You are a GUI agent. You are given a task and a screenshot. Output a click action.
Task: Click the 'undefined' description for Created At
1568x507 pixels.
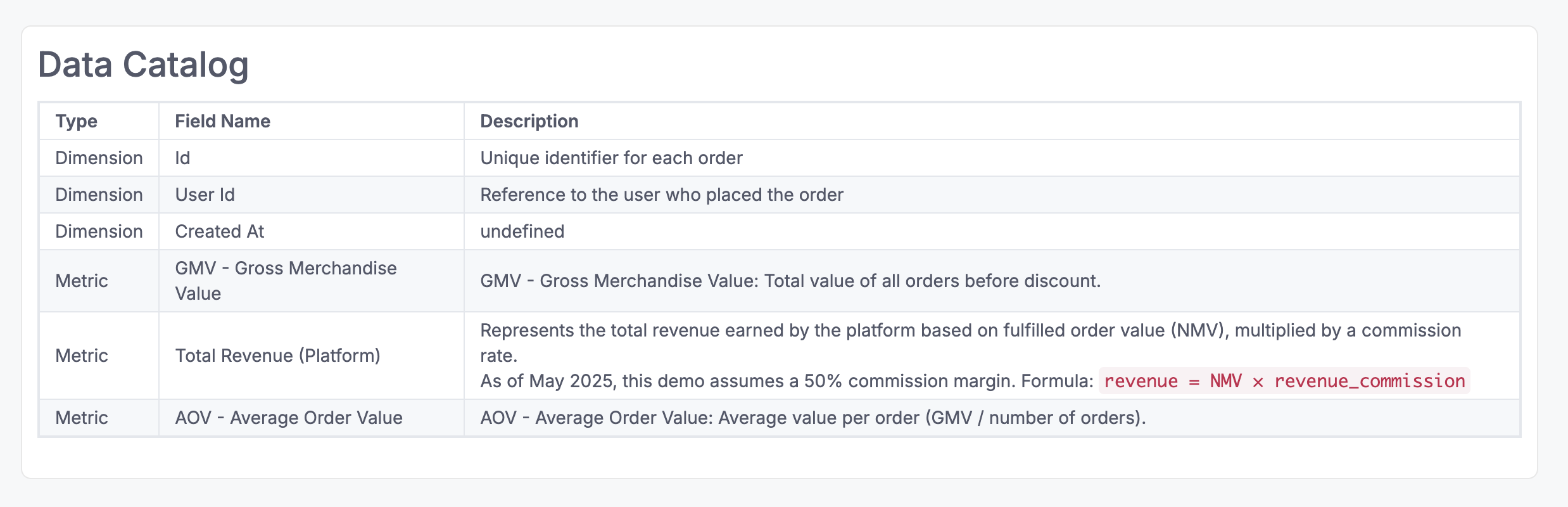click(x=522, y=231)
